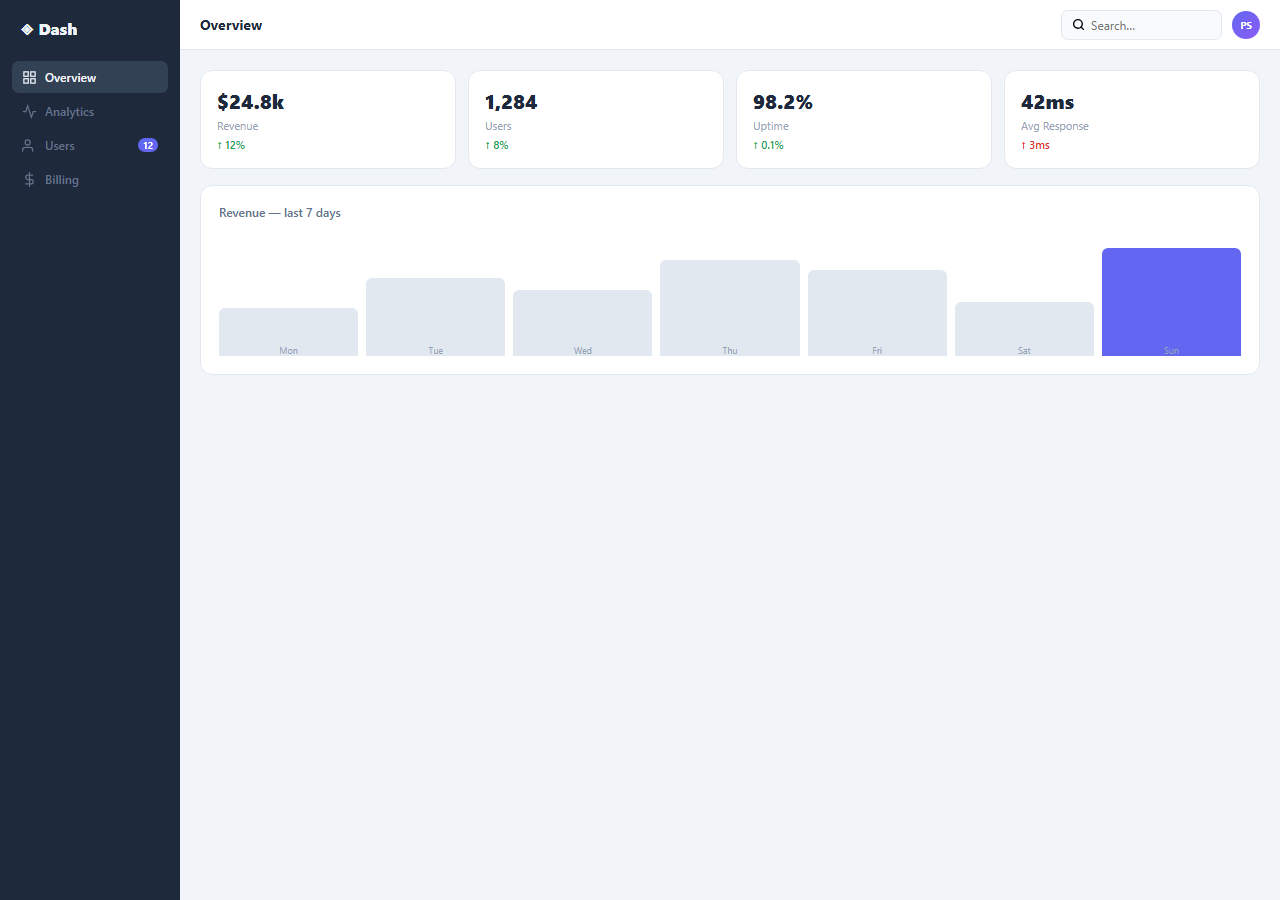The image size is (1280, 900).
Task: Click the Dash brand name text
Action: 58,30
